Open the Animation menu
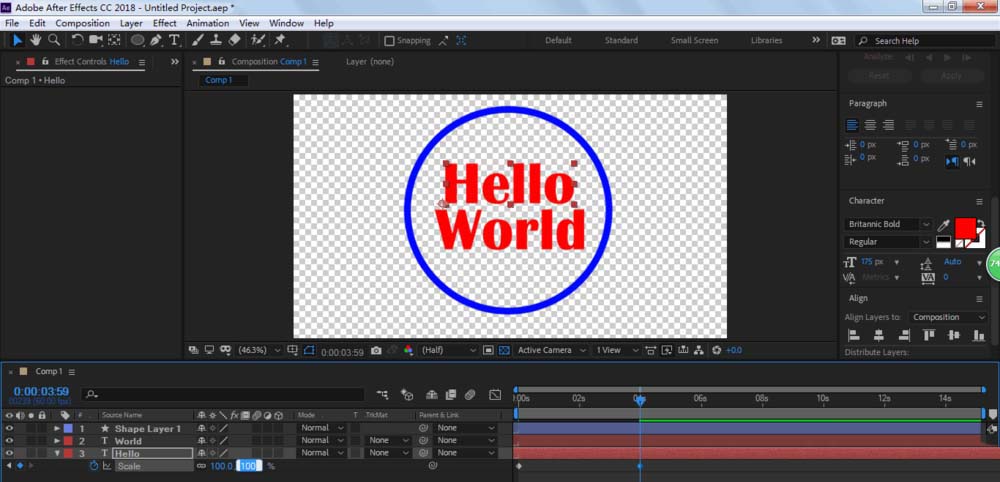Image resolution: width=1000 pixels, height=482 pixels. click(207, 23)
